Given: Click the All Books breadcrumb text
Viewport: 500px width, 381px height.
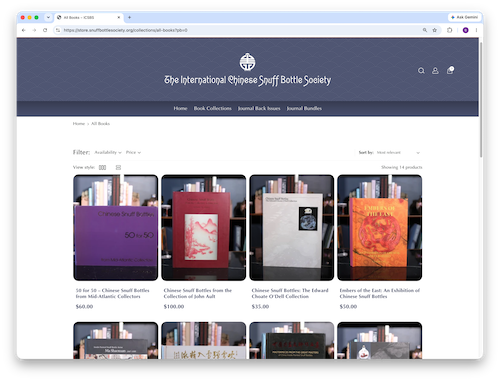Looking at the screenshot, I should click(100, 124).
